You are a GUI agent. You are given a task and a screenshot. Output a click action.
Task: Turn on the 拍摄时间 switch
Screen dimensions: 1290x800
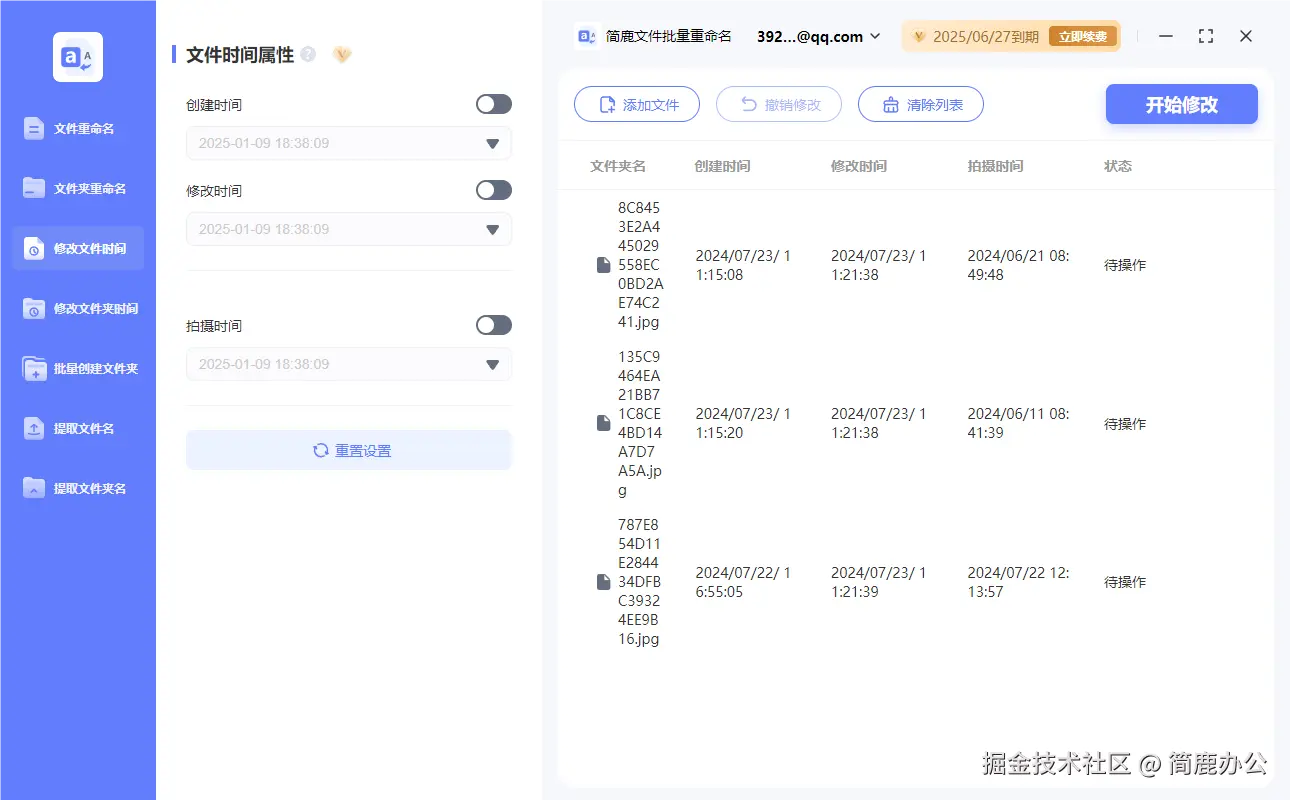(x=493, y=325)
